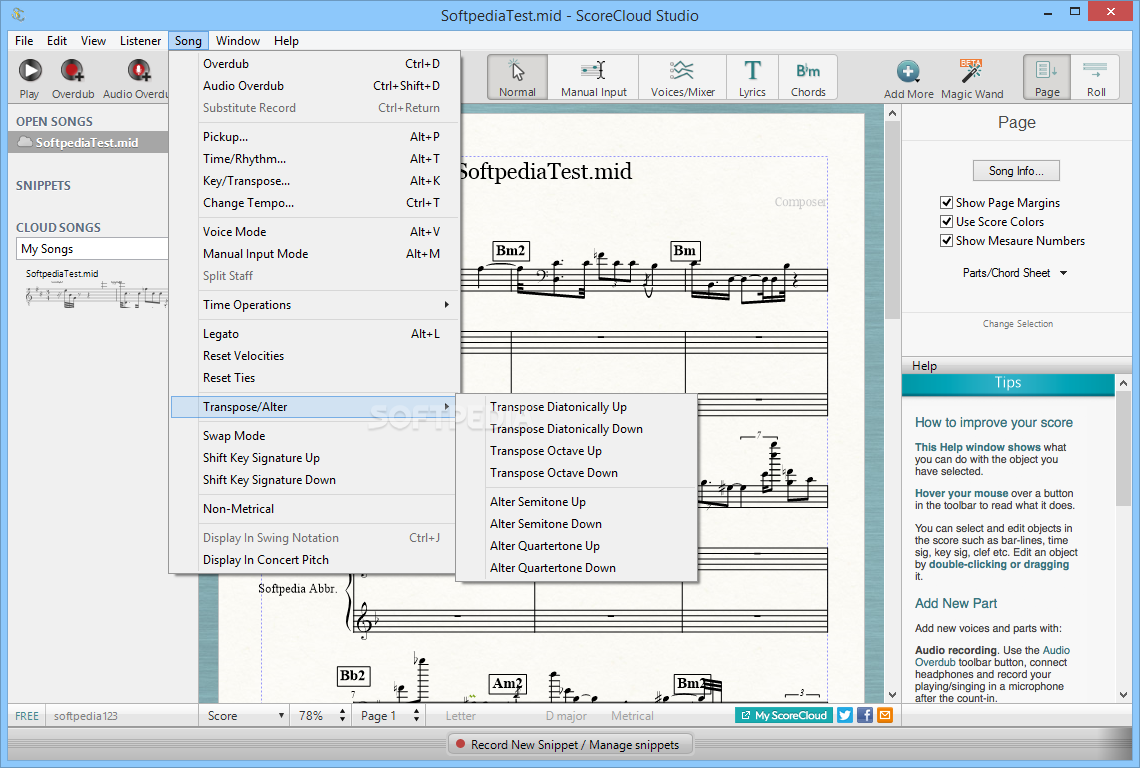The height and width of the screenshot is (768, 1140).
Task: Toggle Use Score Colors checkbox
Action: 946,222
